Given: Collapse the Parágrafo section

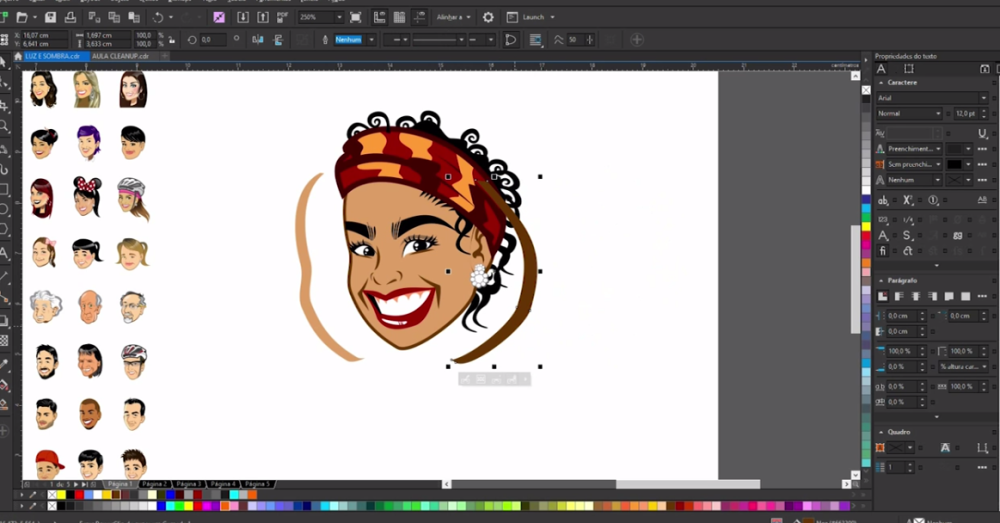Looking at the screenshot, I should click(x=881, y=281).
